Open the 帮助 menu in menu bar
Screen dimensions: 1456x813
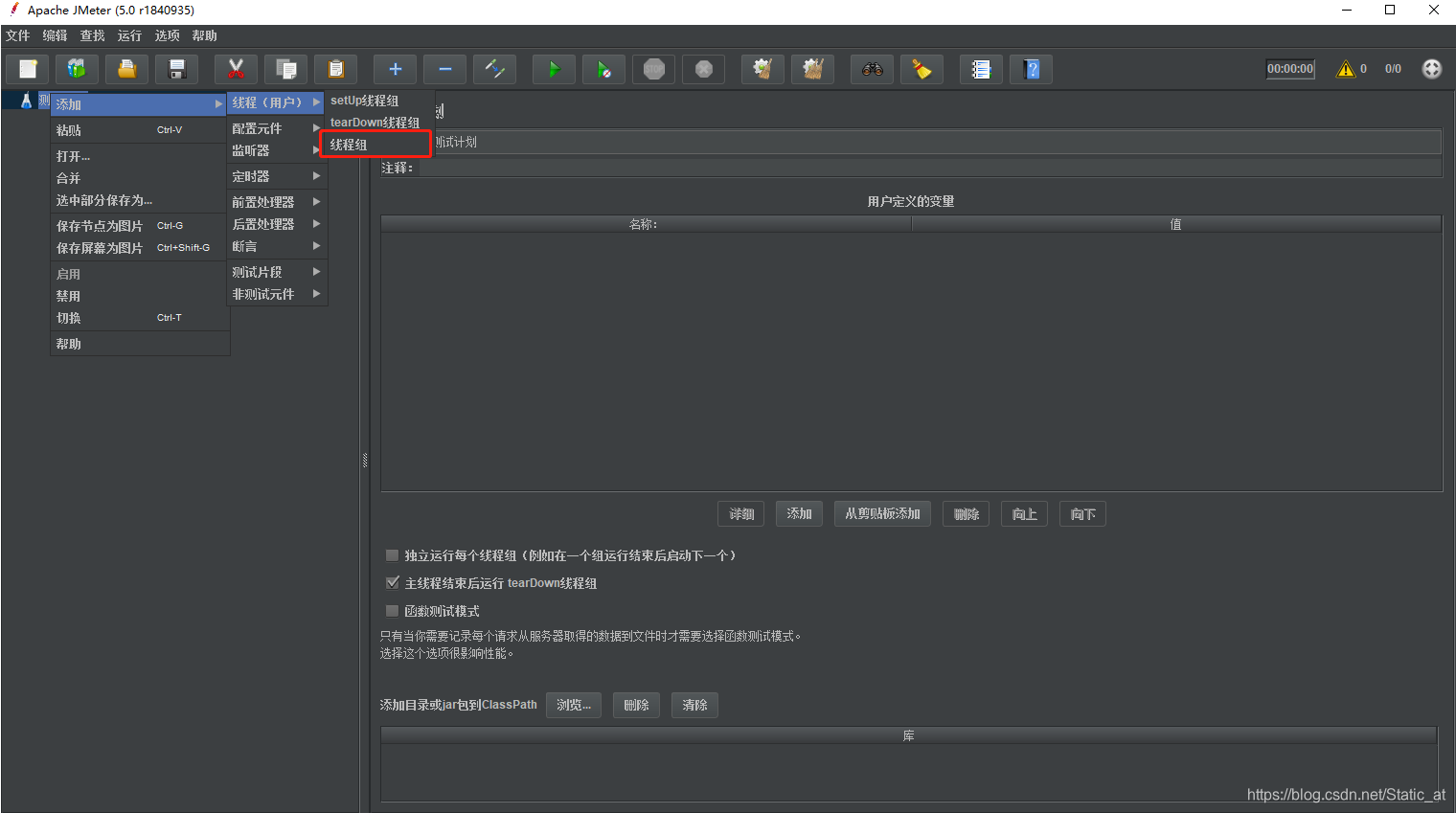click(205, 36)
